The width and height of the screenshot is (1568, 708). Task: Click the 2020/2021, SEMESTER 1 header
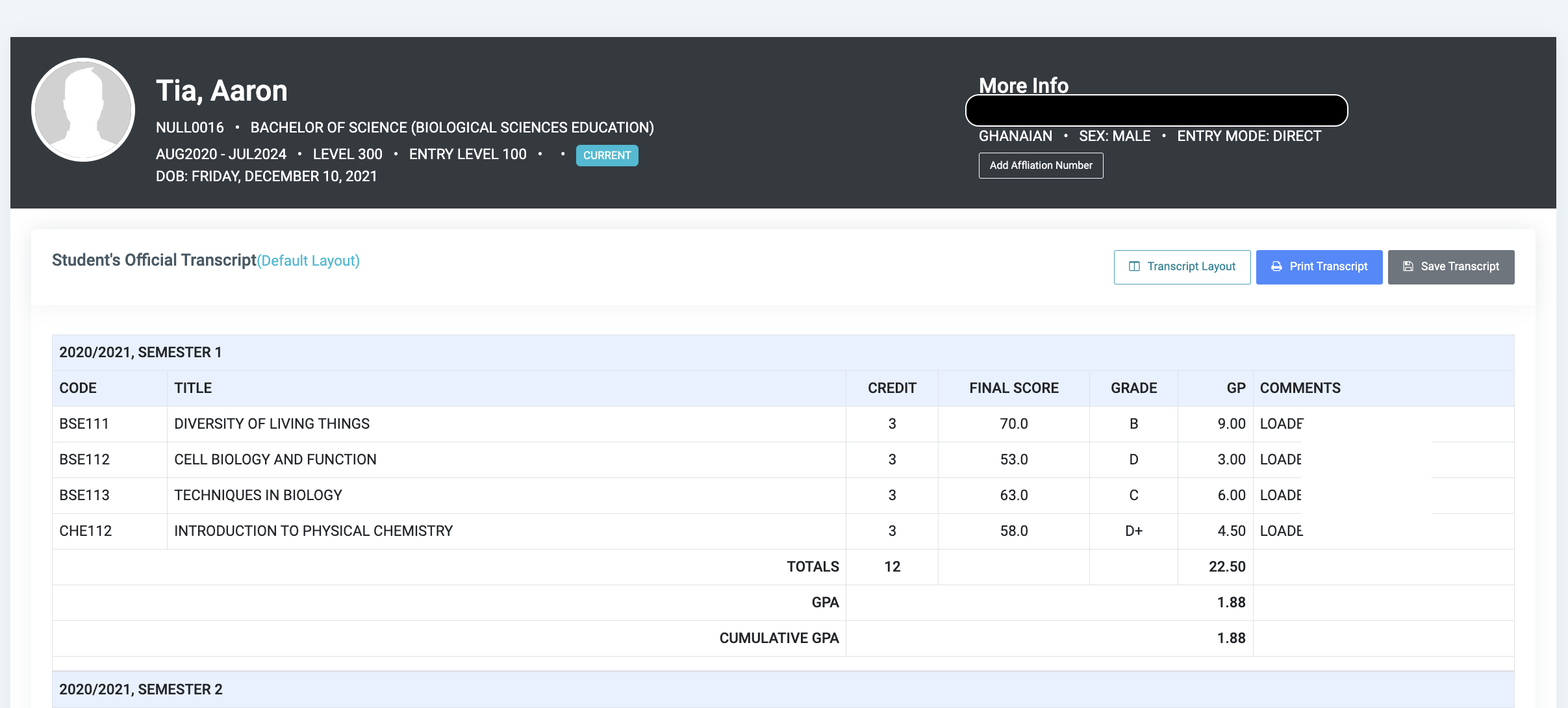pyautogui.click(x=140, y=352)
